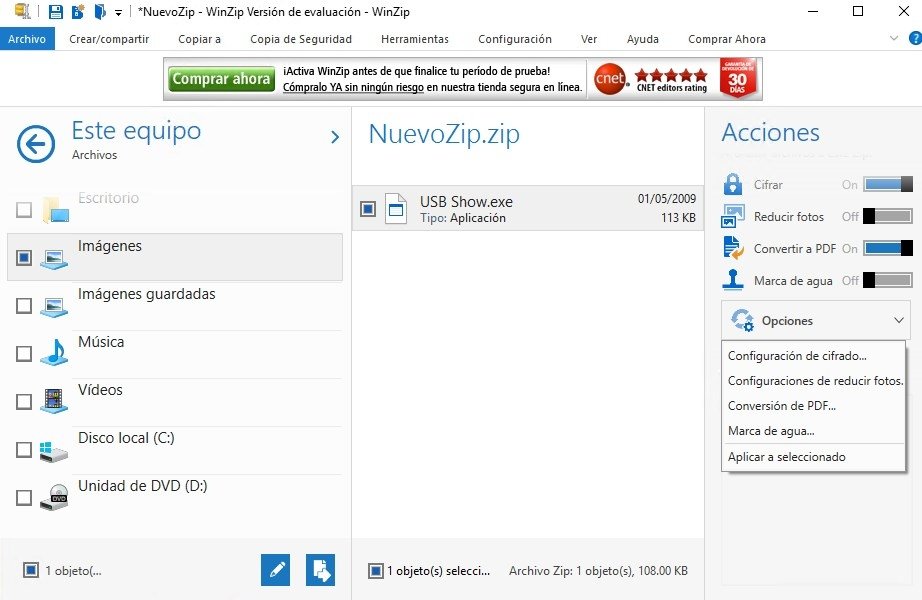Viewport: 922px width, 600px height.
Task: Click the Disco local (C:) drive icon
Action: [x=54, y=451]
